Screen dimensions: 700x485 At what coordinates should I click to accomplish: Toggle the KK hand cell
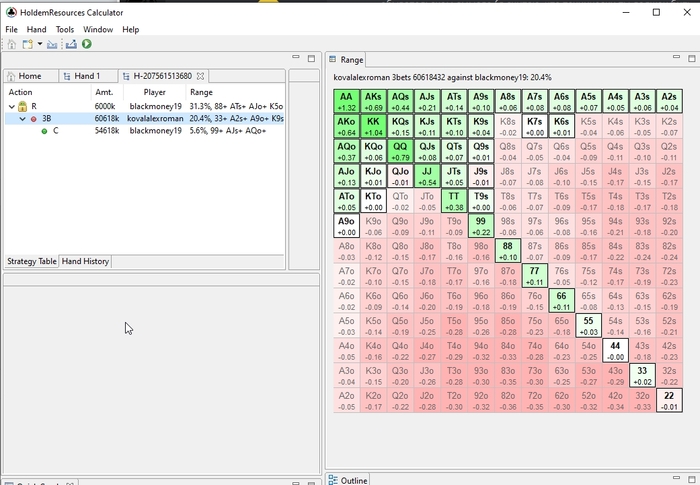coord(373,126)
